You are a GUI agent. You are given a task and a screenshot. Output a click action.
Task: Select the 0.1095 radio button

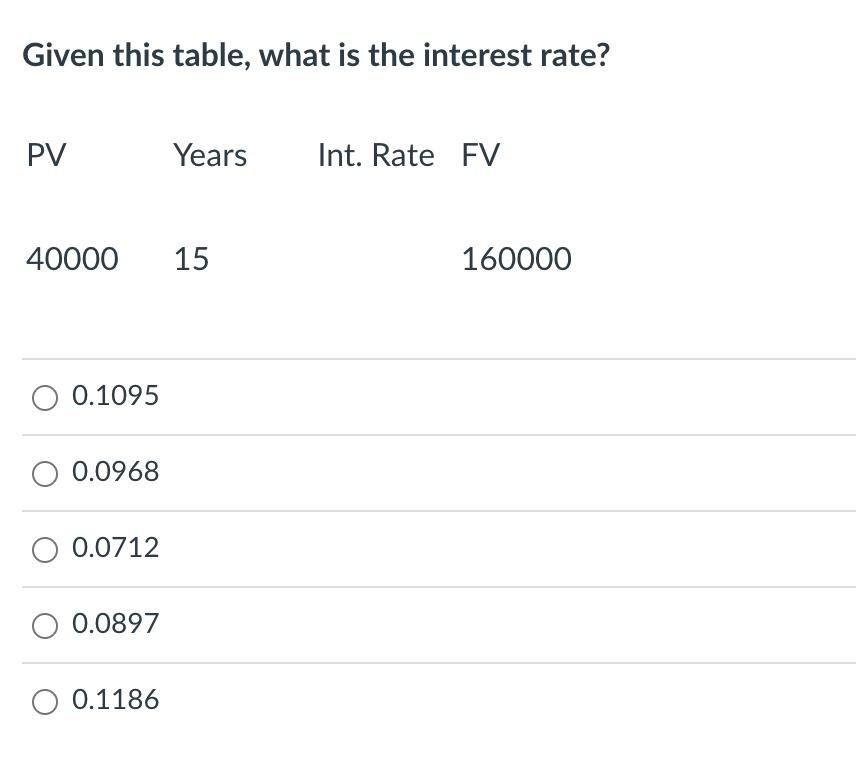tap(44, 397)
